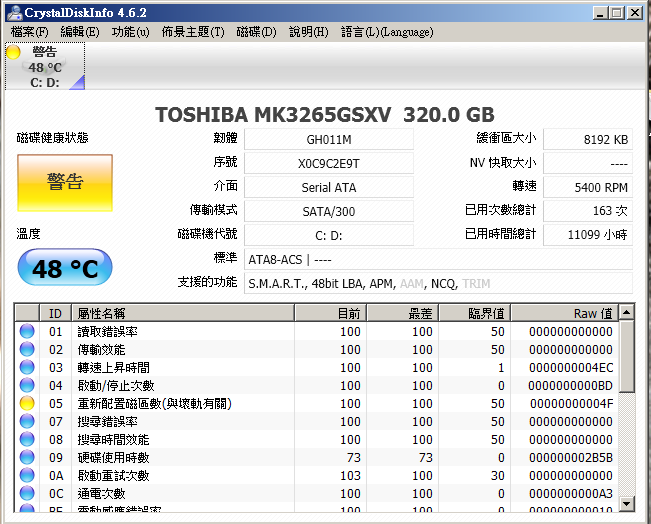Click the yellow warning status circle in the disk tab
Viewport: 651px width, 524px height.
[x=13, y=52]
